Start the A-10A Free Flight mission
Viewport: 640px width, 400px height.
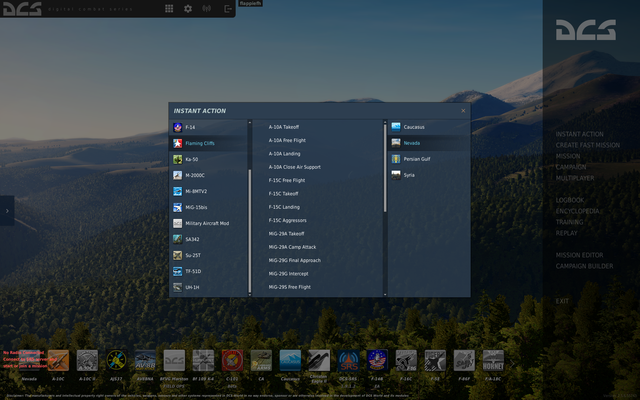(x=287, y=140)
